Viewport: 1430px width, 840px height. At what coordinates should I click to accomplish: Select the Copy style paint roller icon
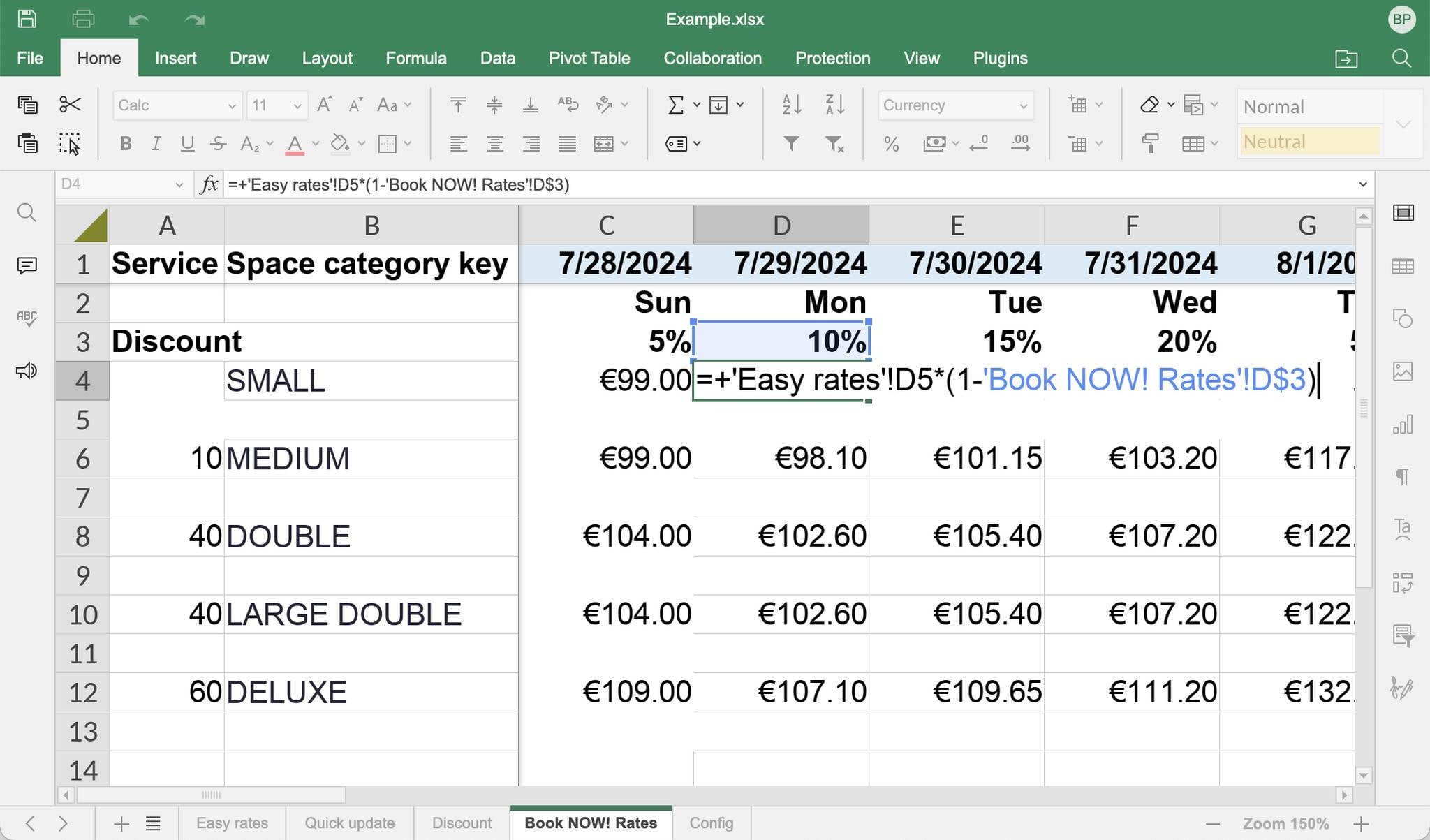tap(1151, 144)
